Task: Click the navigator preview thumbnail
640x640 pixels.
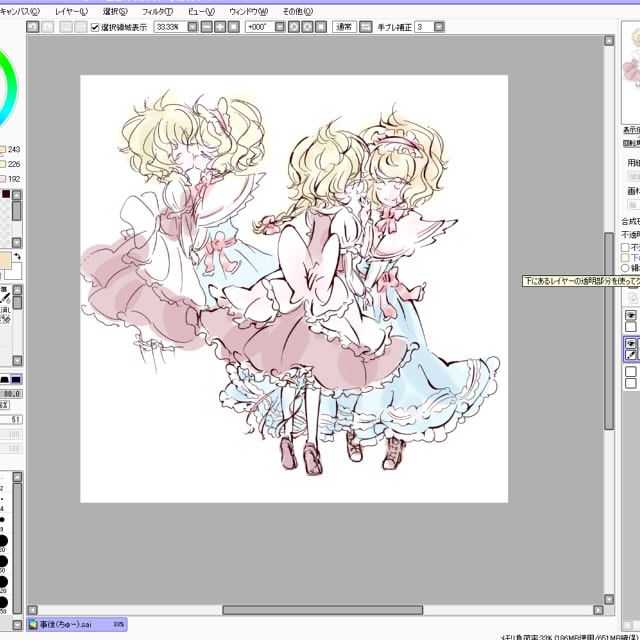Action: tap(631, 73)
